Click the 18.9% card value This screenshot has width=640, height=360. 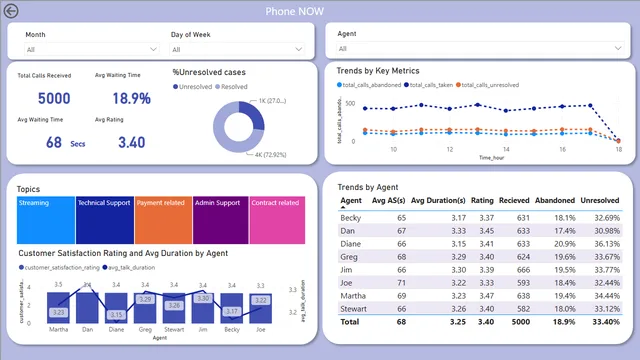tap(131, 98)
